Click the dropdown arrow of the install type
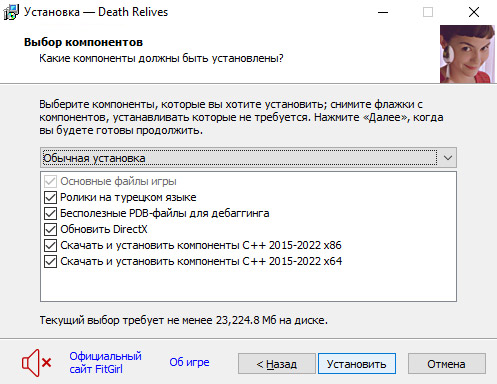 point(448,158)
